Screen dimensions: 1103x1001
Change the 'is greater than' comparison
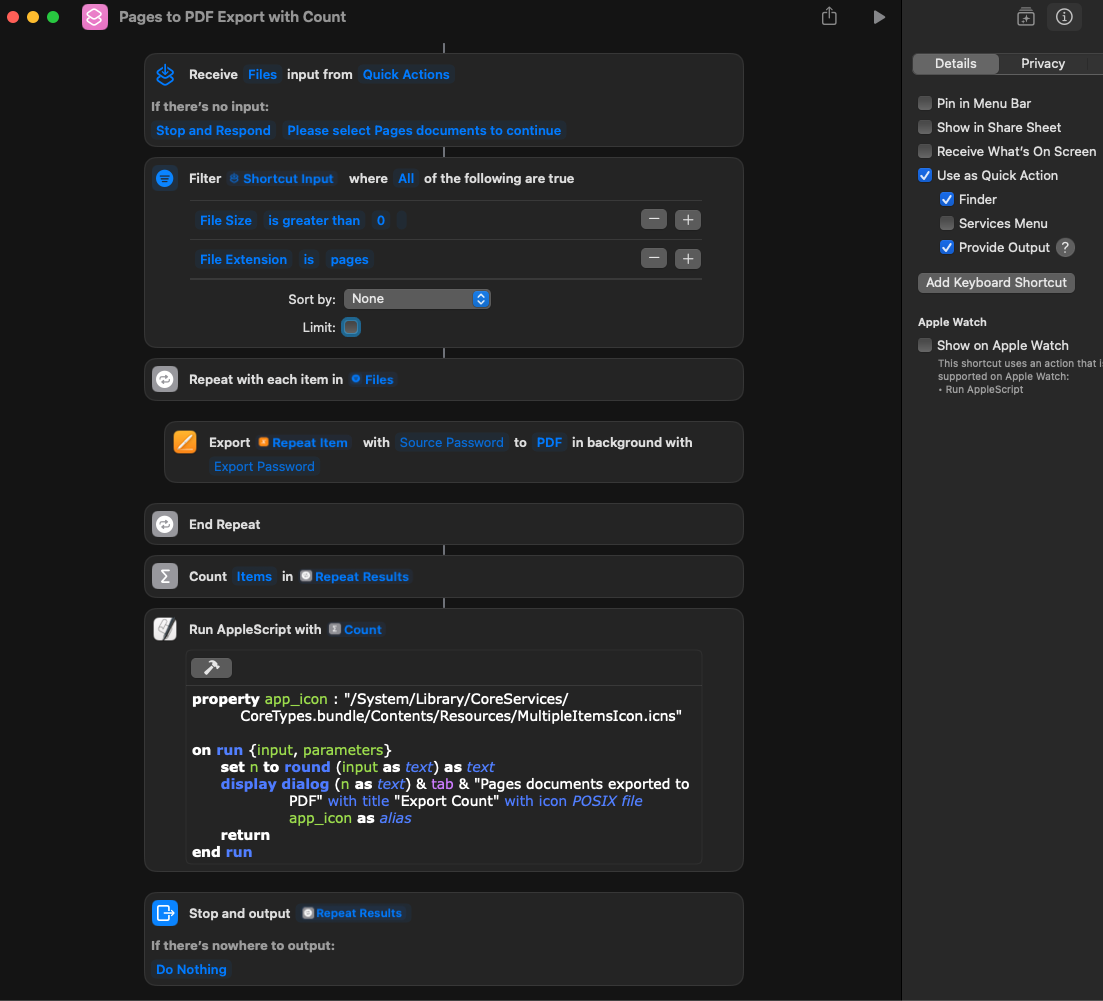tap(314, 221)
